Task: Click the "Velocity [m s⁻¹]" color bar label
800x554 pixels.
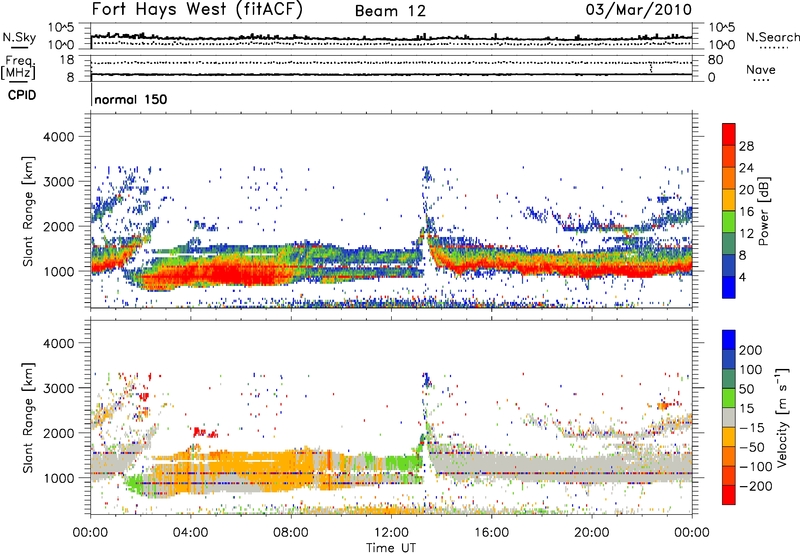Action: (x=782, y=417)
